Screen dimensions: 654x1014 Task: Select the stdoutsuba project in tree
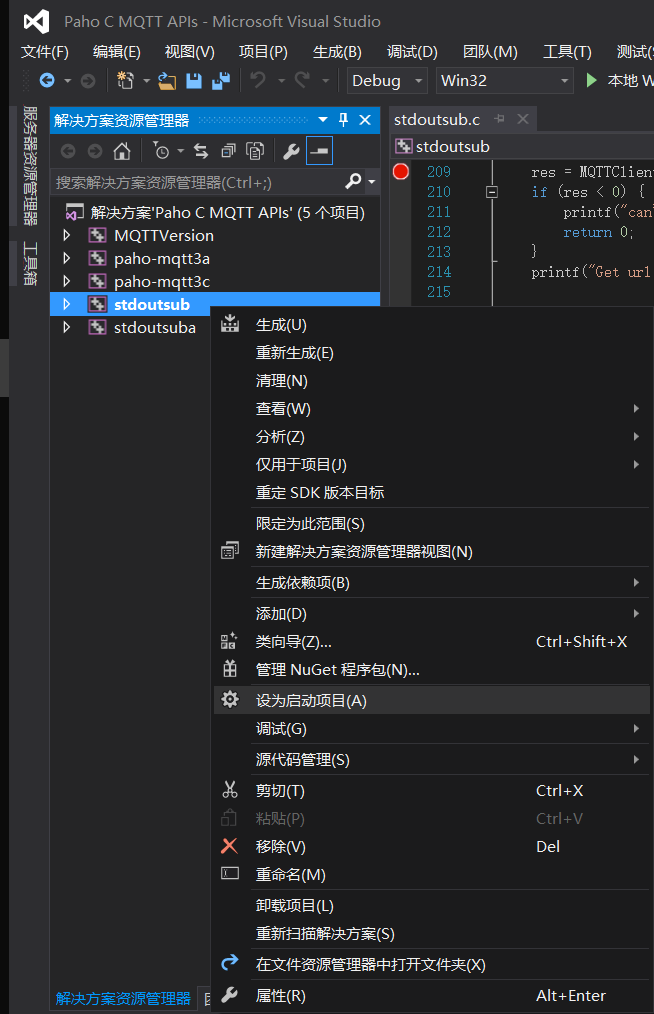tap(155, 327)
